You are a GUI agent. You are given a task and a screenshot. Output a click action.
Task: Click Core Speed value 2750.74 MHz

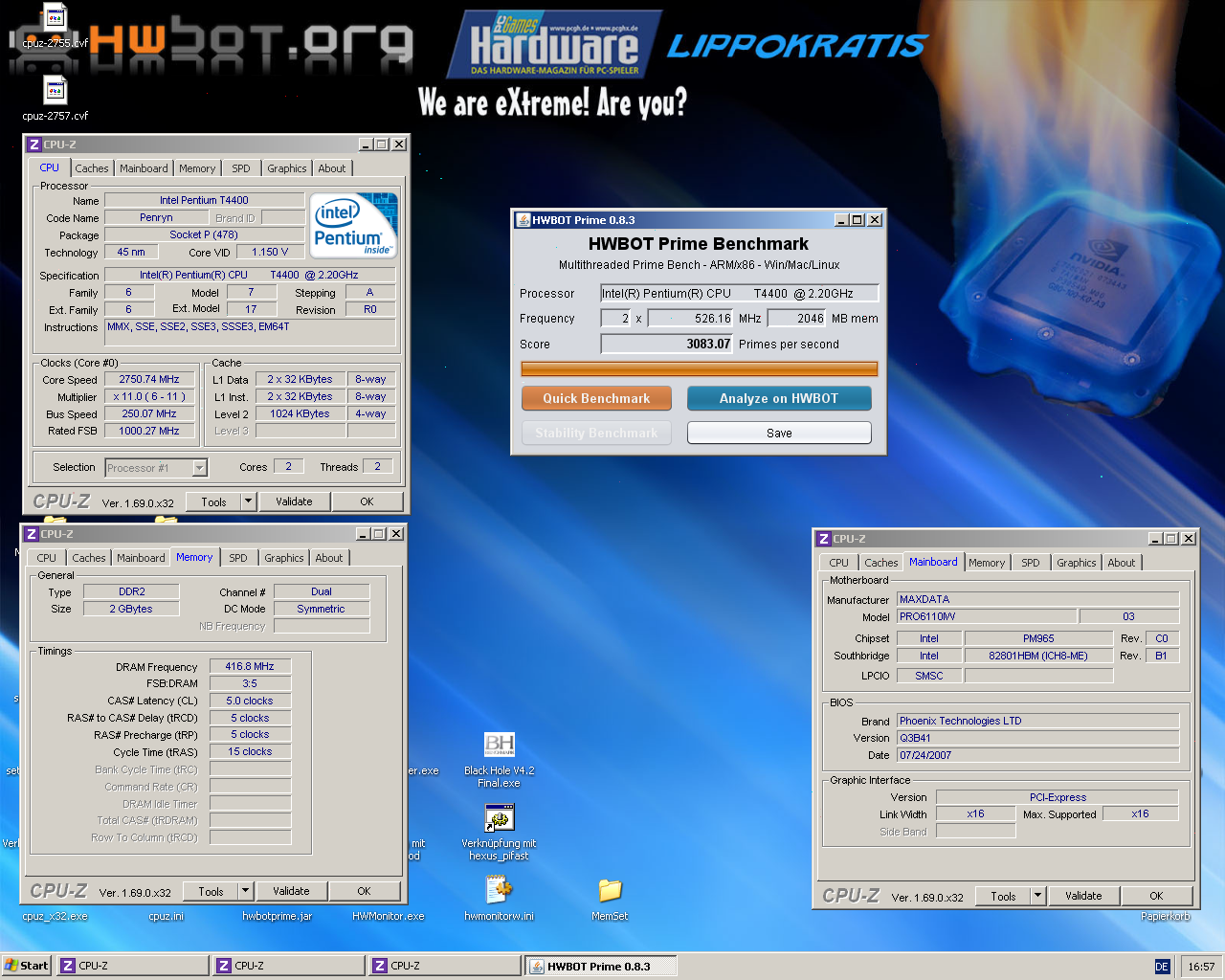tap(149, 379)
